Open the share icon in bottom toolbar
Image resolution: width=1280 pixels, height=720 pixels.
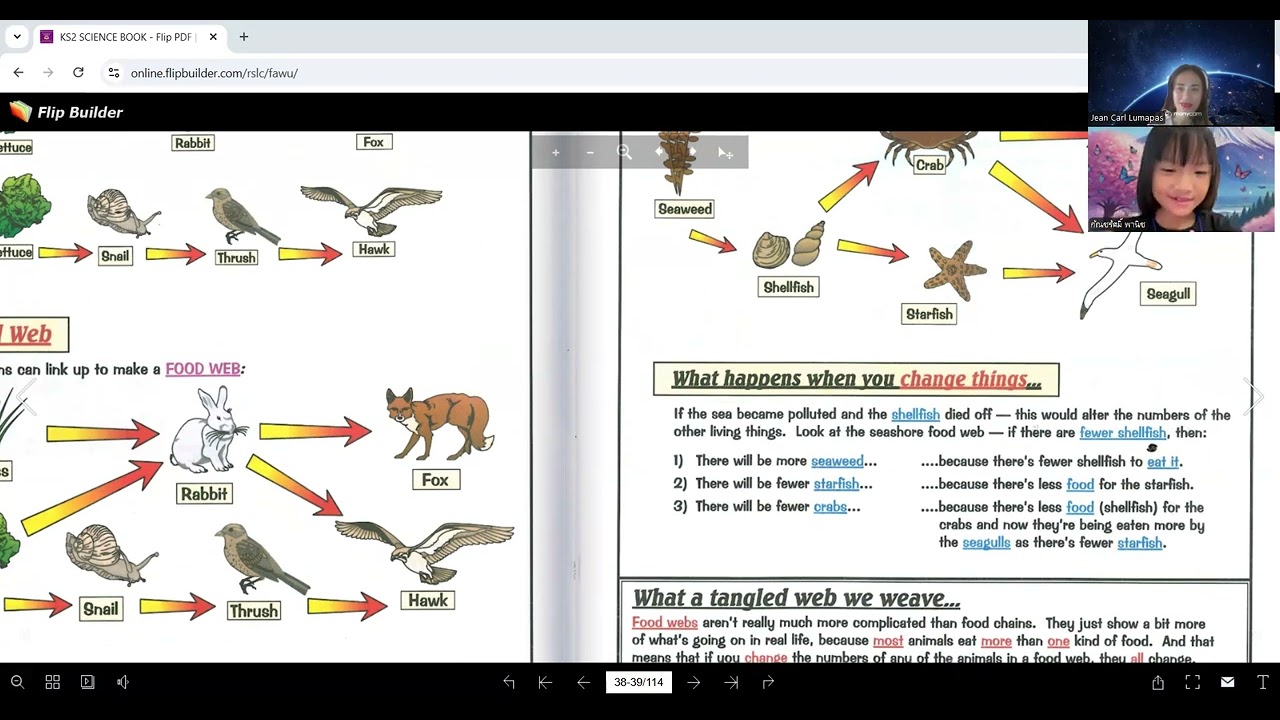point(1158,682)
